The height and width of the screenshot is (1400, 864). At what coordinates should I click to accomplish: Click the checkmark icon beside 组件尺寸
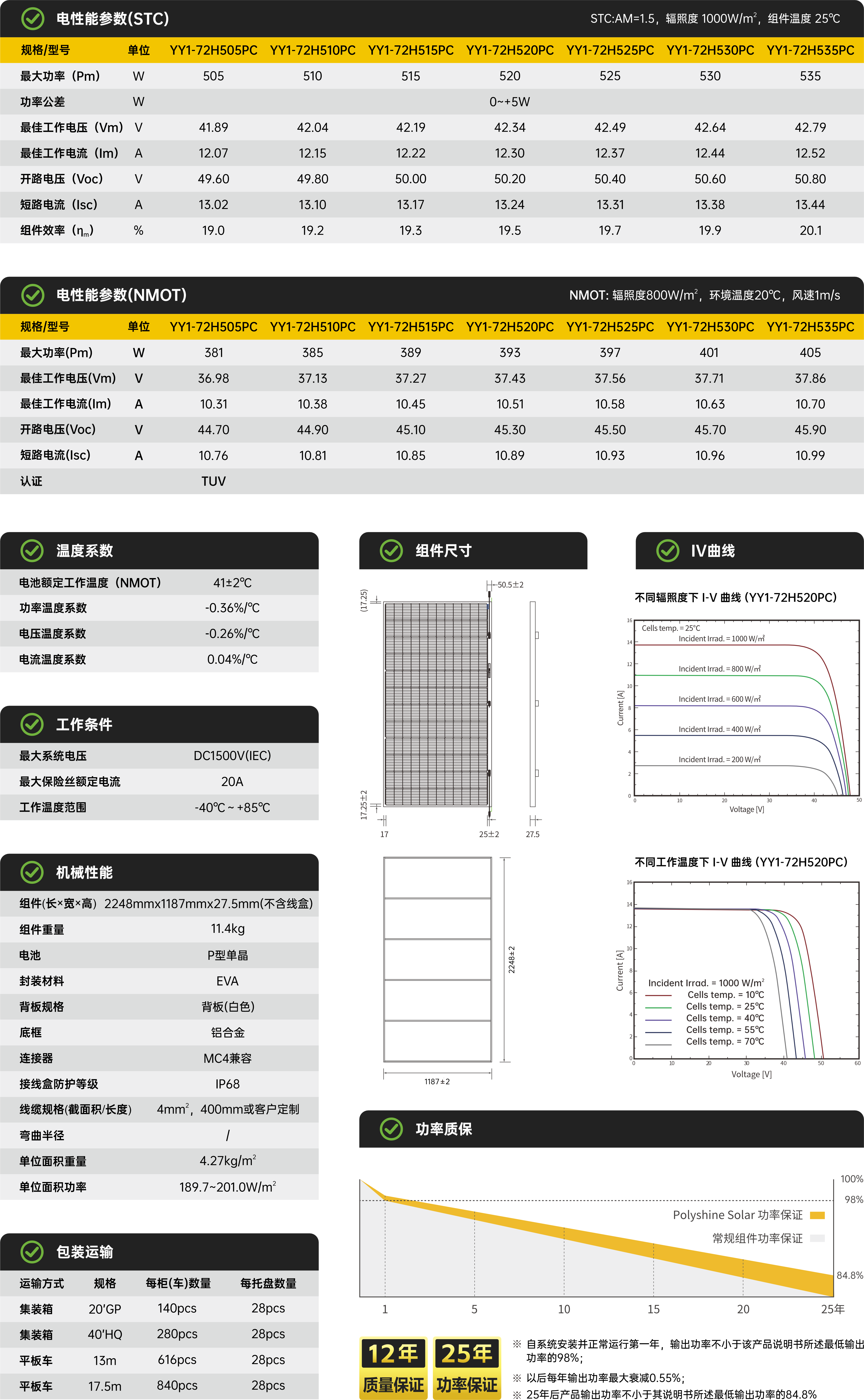[392, 551]
